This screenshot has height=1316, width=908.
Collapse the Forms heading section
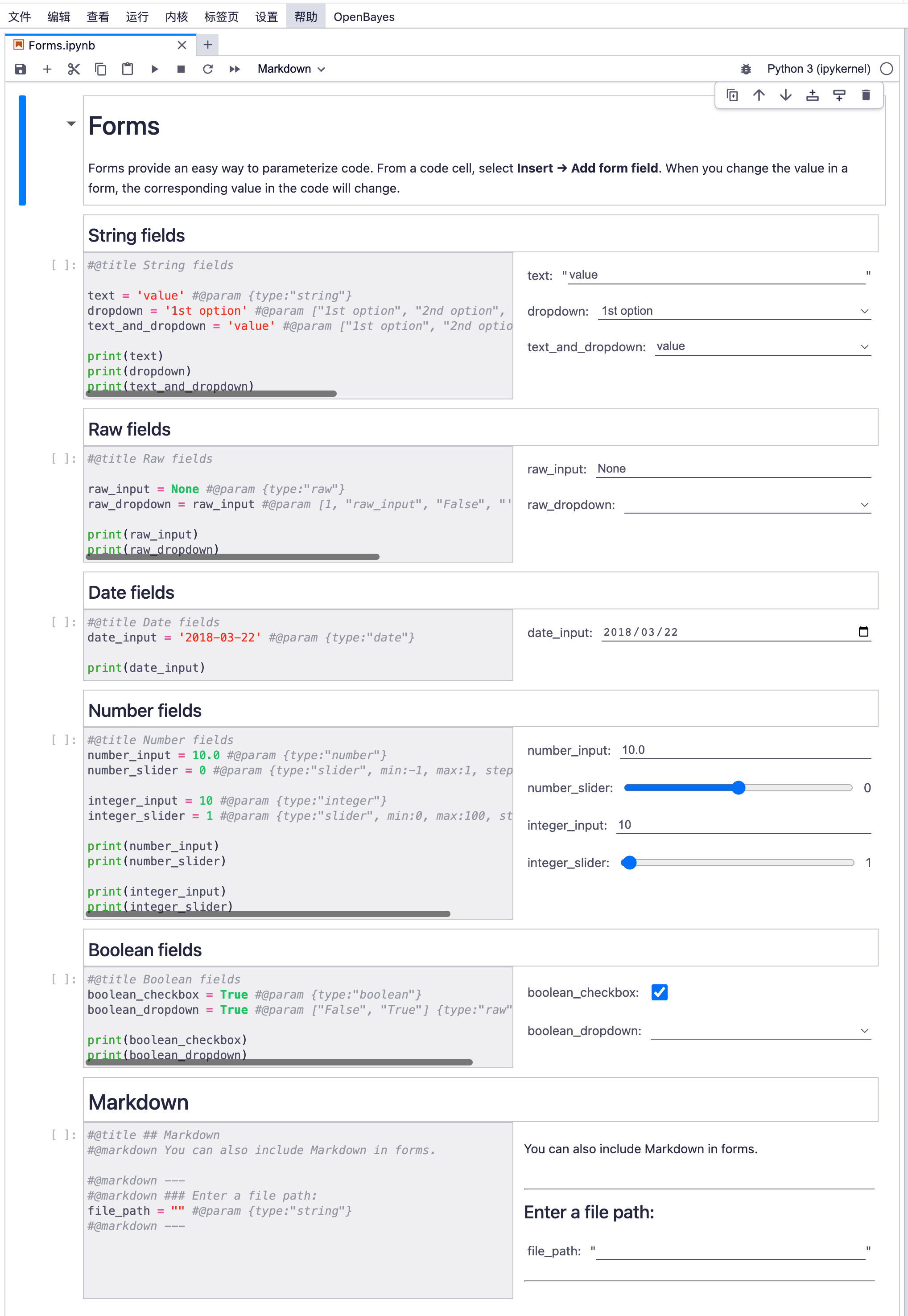(x=71, y=123)
